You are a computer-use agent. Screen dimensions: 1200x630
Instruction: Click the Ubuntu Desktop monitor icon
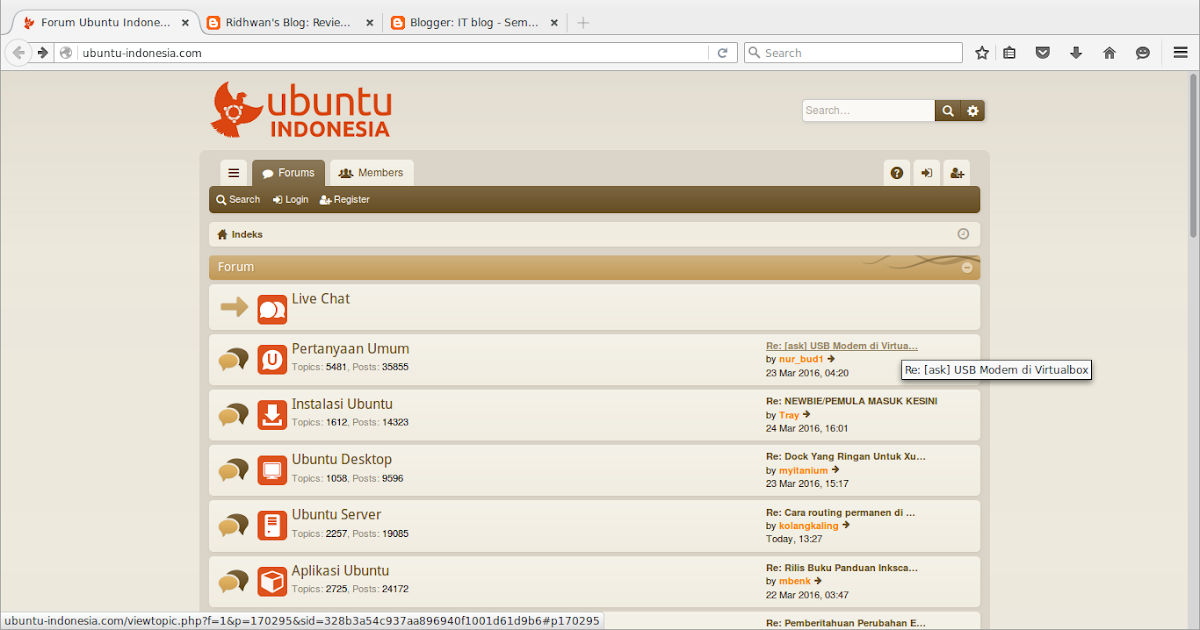coord(272,470)
